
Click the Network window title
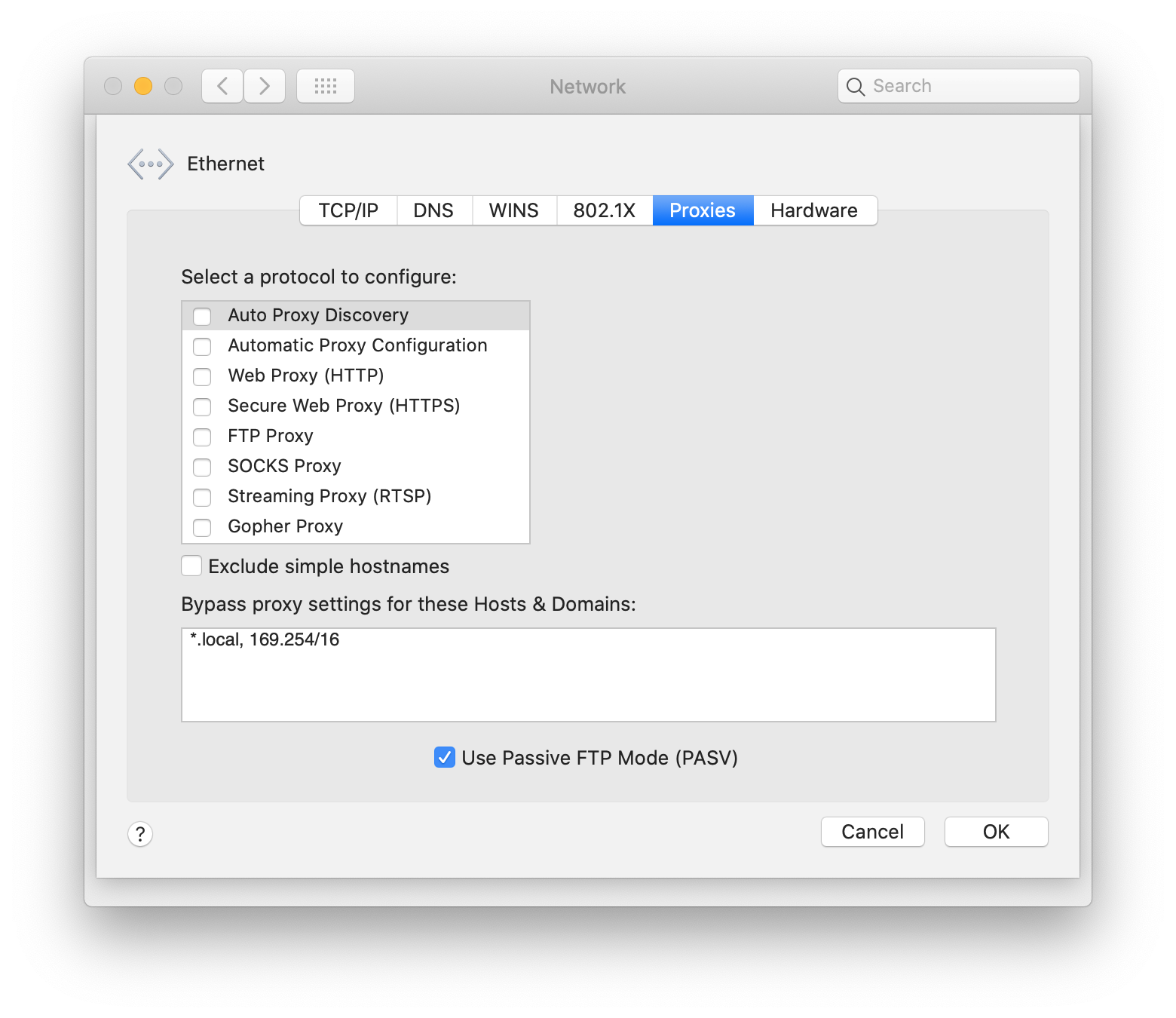(588, 87)
